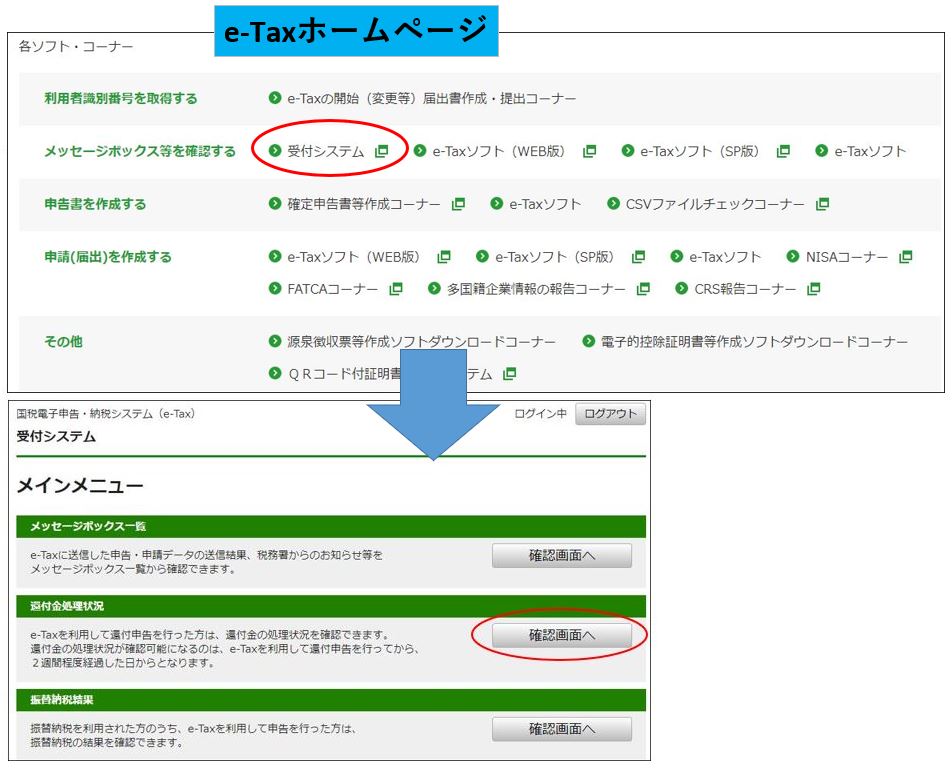Select 利用者識別番号を取得する heading text
The width and height of the screenshot is (952, 768).
pyautogui.click(x=121, y=98)
